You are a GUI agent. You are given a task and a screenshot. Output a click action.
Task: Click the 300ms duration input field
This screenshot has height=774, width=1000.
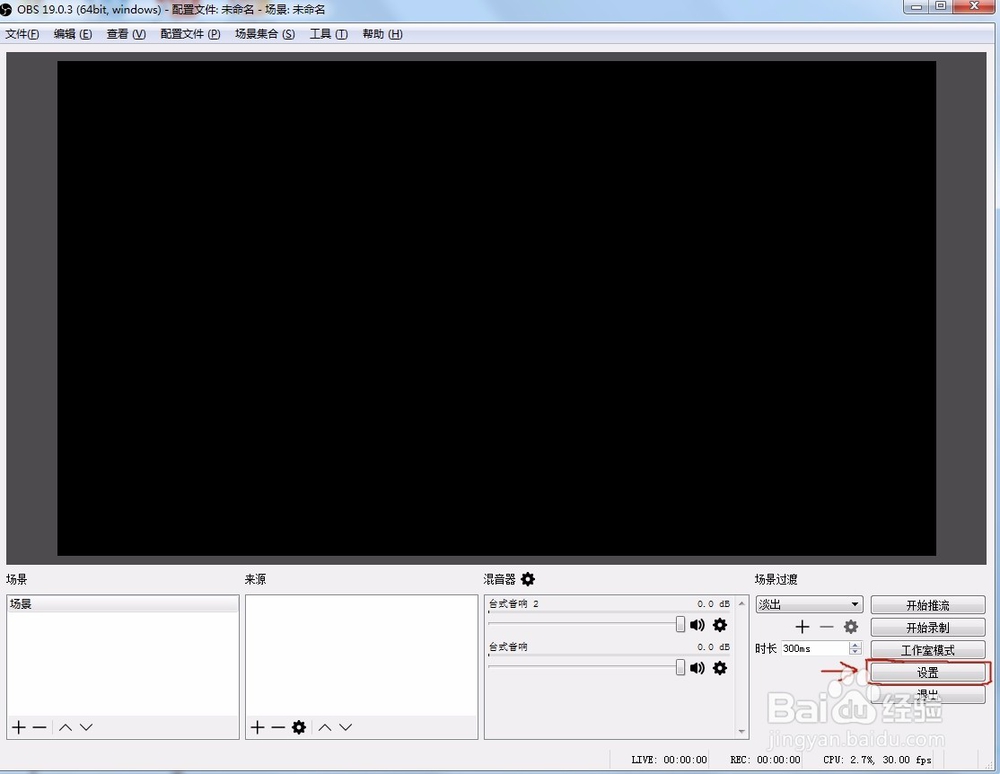815,648
